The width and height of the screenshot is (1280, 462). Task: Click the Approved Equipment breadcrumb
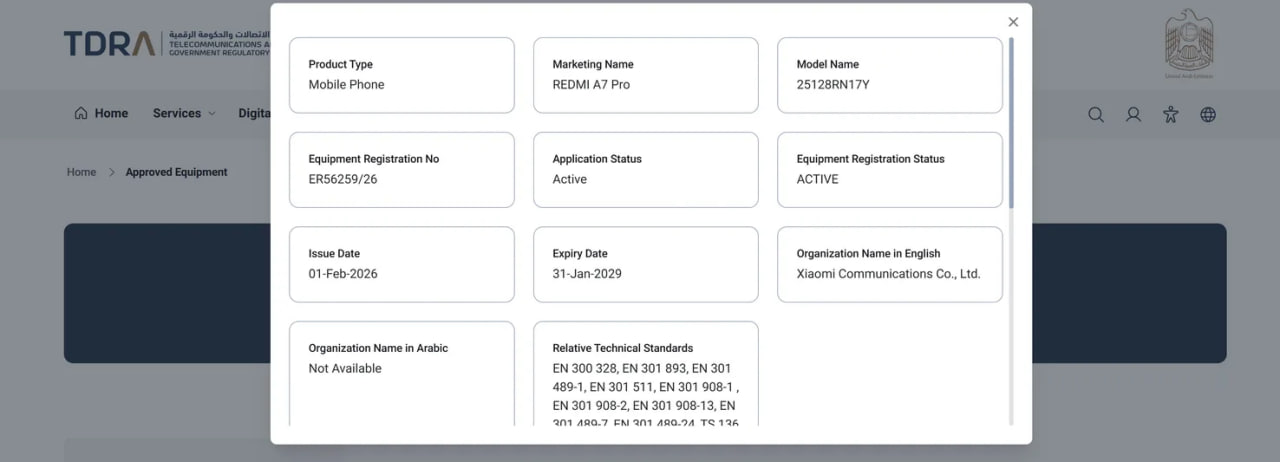(x=176, y=172)
